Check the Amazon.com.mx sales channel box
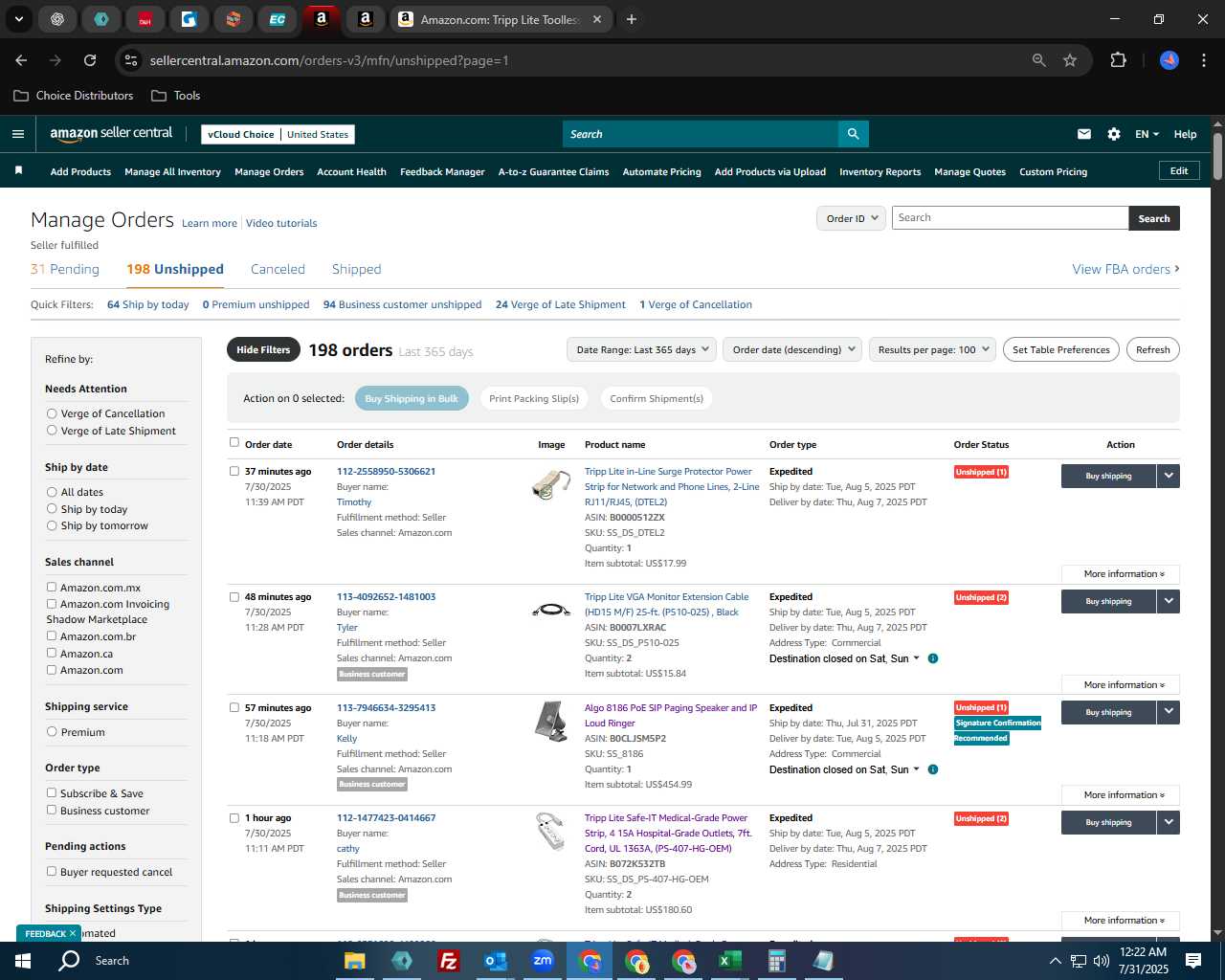Screen dimensions: 1225x980 pyautogui.click(x=52, y=588)
